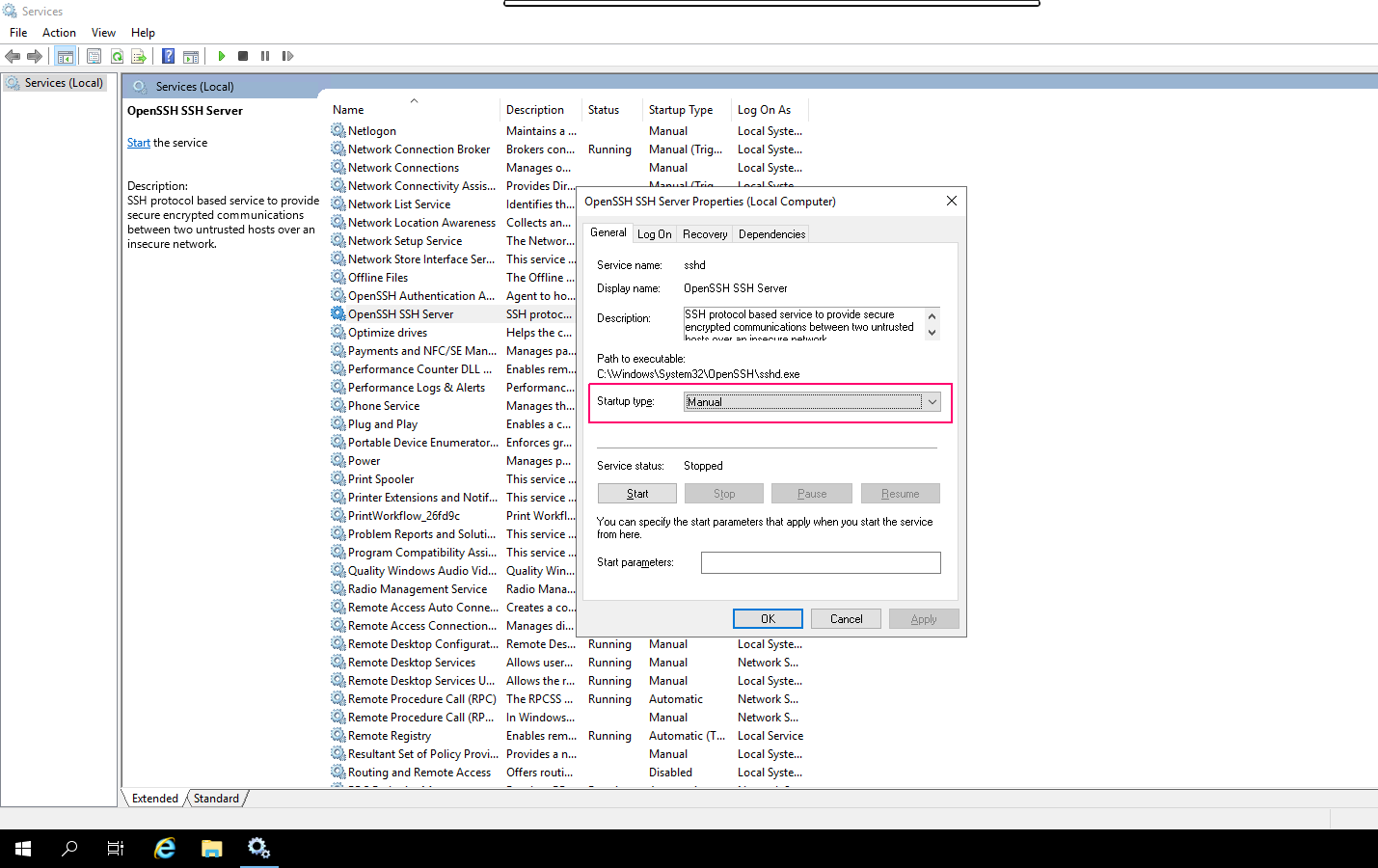Click the gear icon beside Phone Service

338,405
